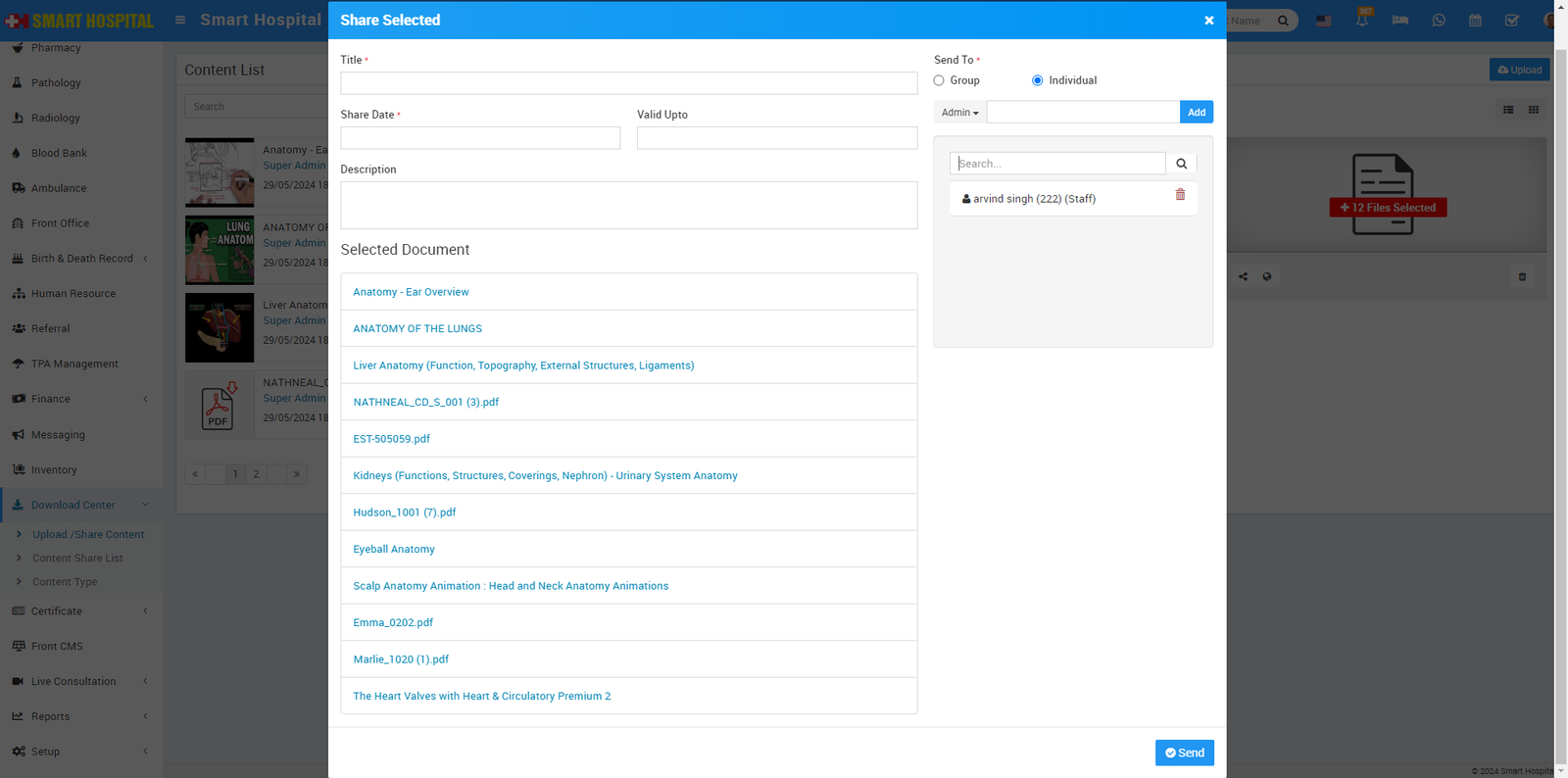Open the calendar icon in header
Image resolution: width=1568 pixels, height=778 pixels.
[x=1475, y=21]
